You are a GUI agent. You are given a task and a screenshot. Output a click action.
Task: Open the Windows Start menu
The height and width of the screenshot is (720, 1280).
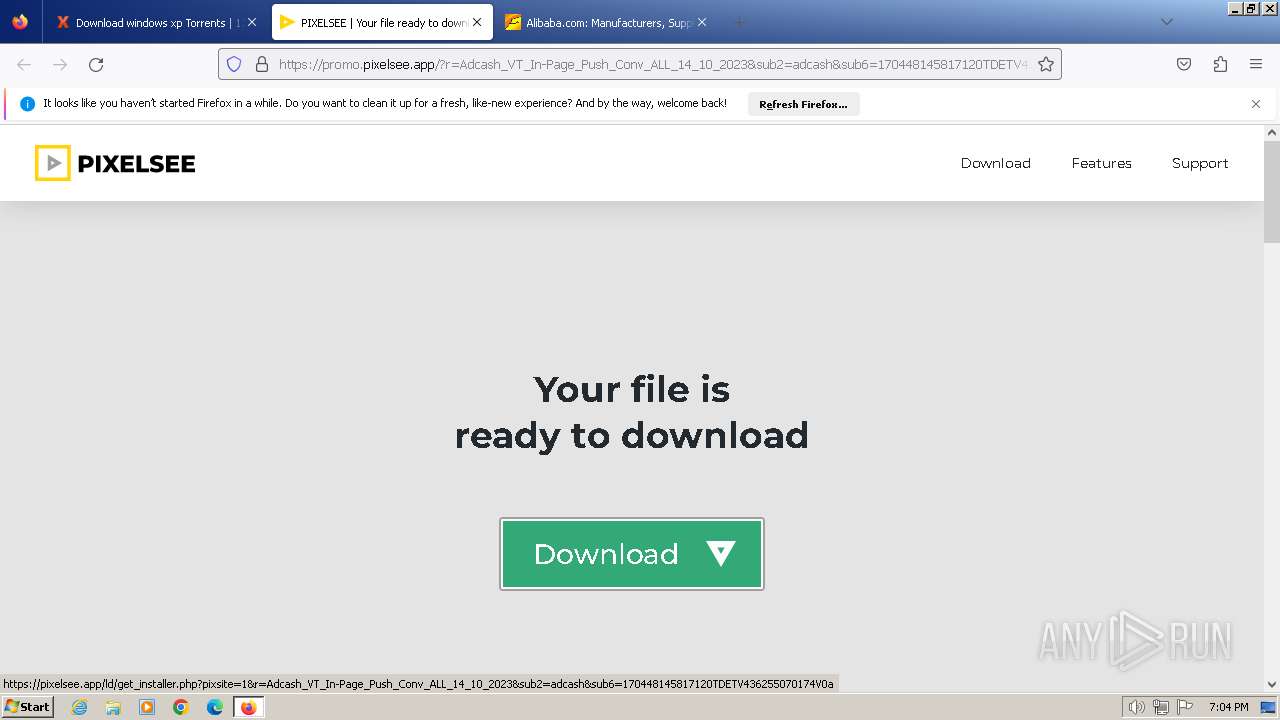point(27,707)
